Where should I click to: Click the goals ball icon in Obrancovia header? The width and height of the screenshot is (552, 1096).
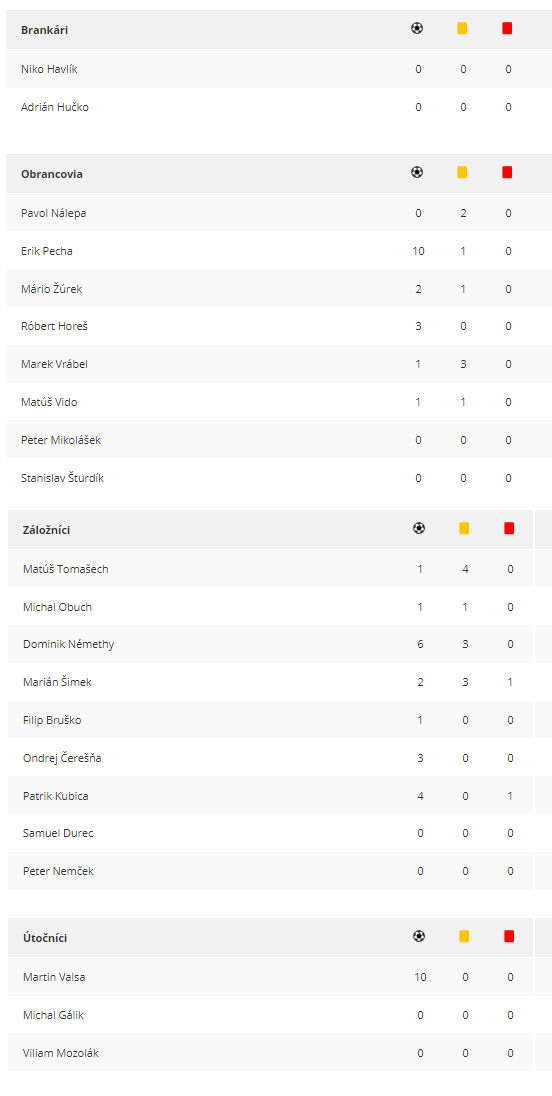pos(417,172)
